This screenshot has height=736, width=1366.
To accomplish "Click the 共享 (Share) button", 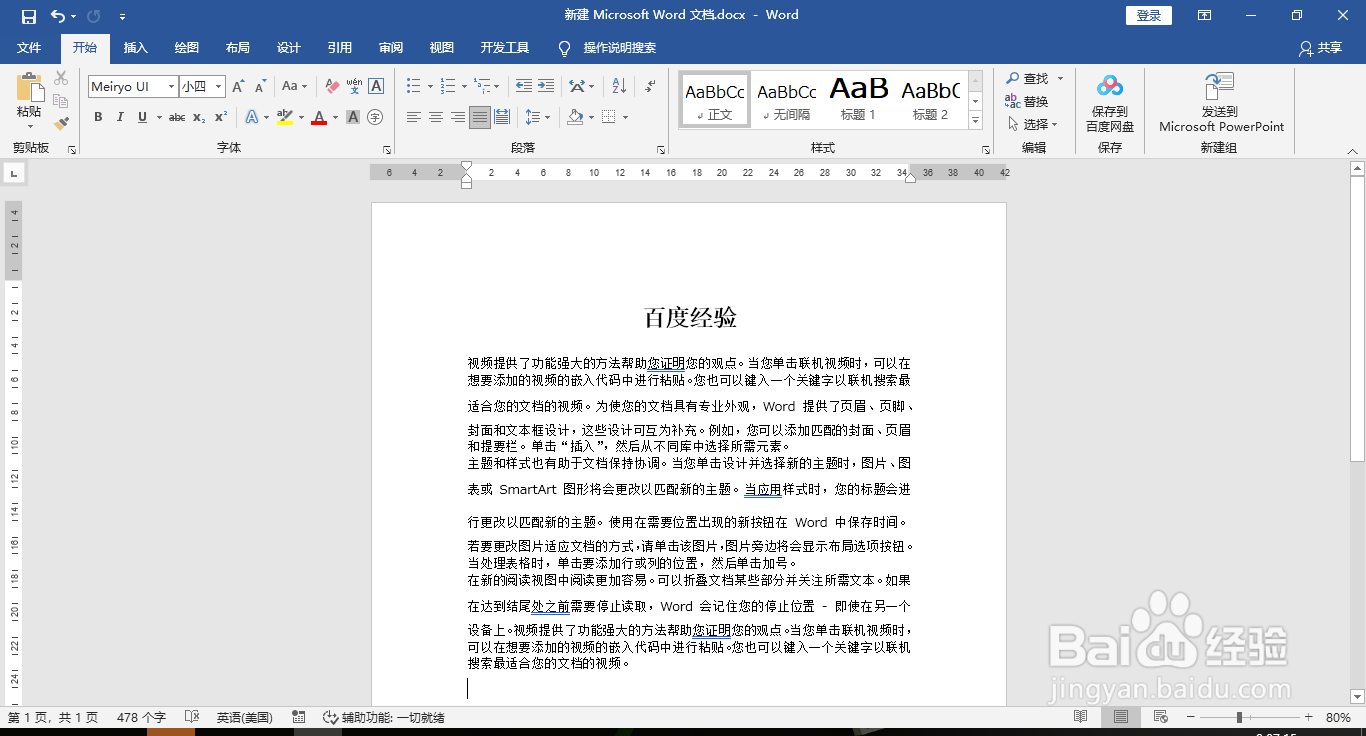I will click(x=1320, y=48).
